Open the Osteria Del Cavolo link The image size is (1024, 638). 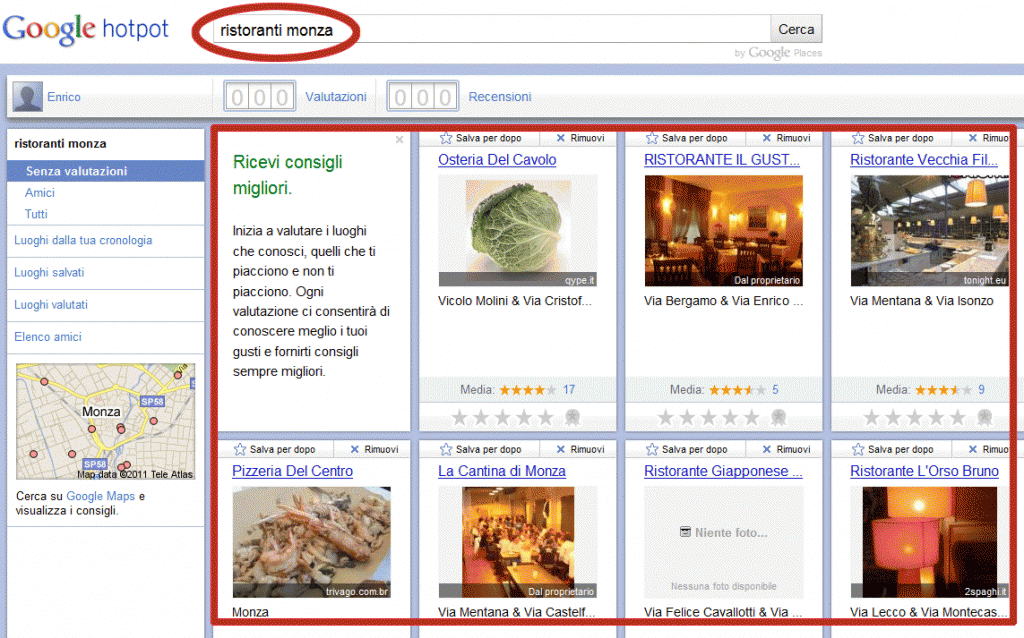coord(497,160)
